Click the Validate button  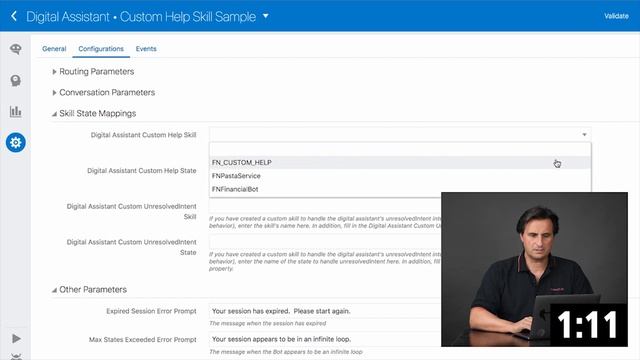coord(616,16)
